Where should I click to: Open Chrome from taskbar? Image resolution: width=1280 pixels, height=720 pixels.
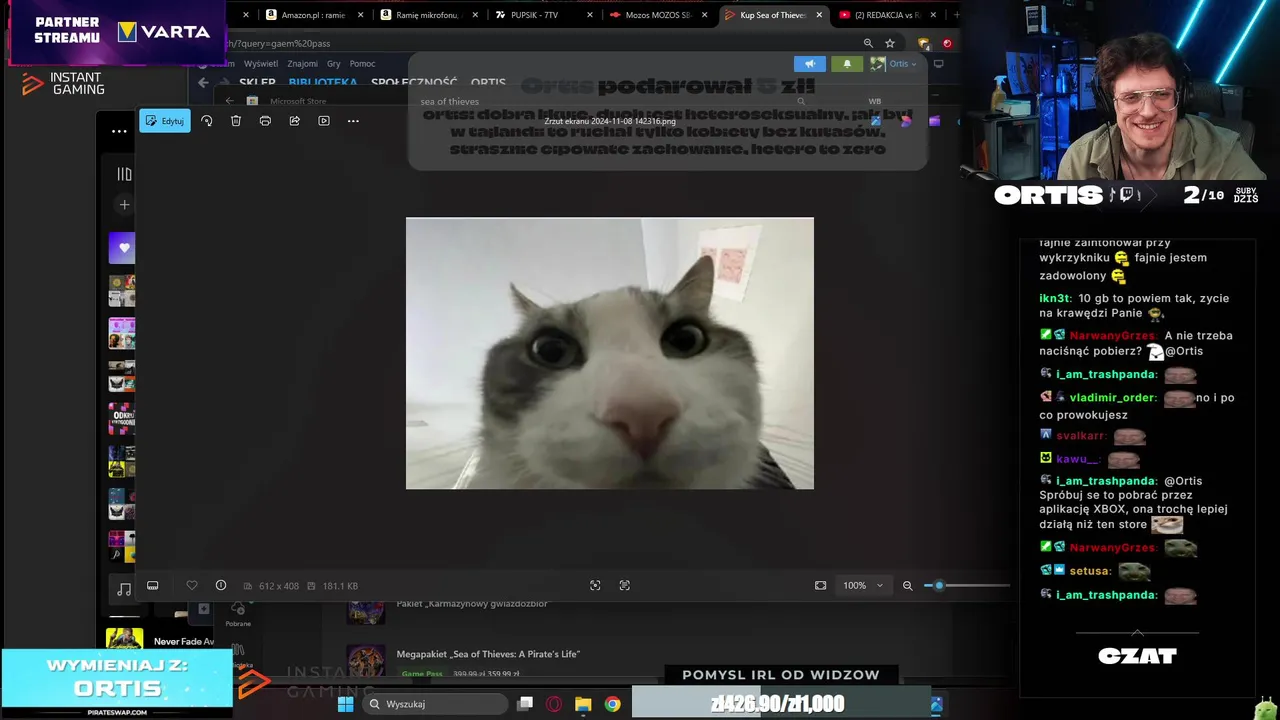tap(612, 704)
